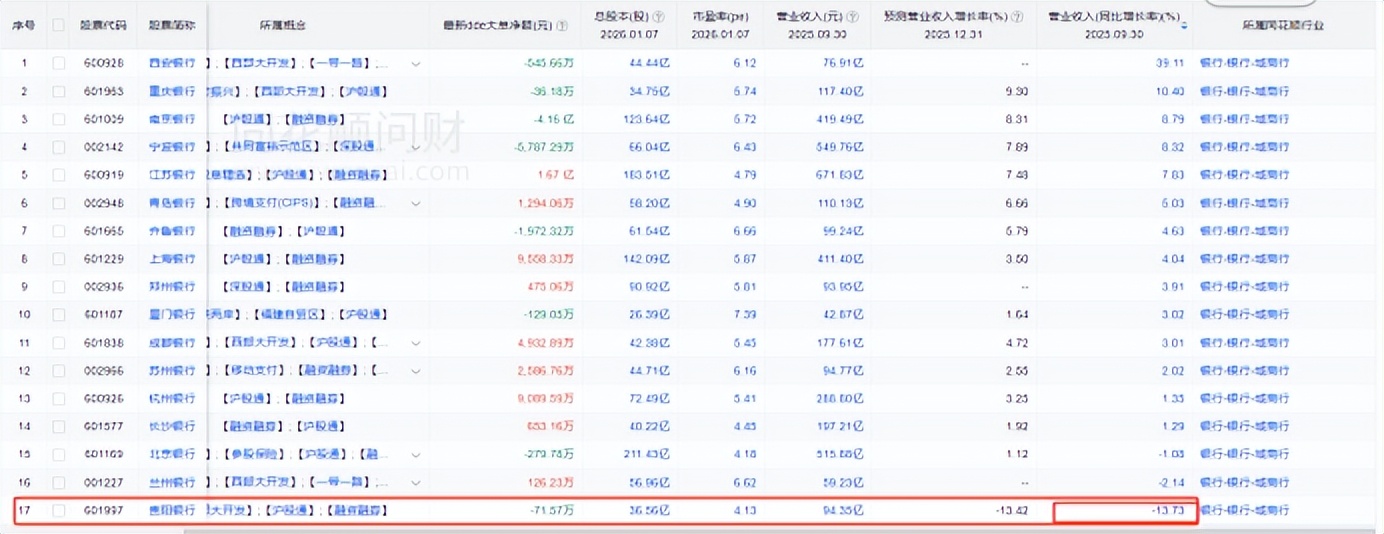Open 郑州银行 stock name link

coord(172,287)
